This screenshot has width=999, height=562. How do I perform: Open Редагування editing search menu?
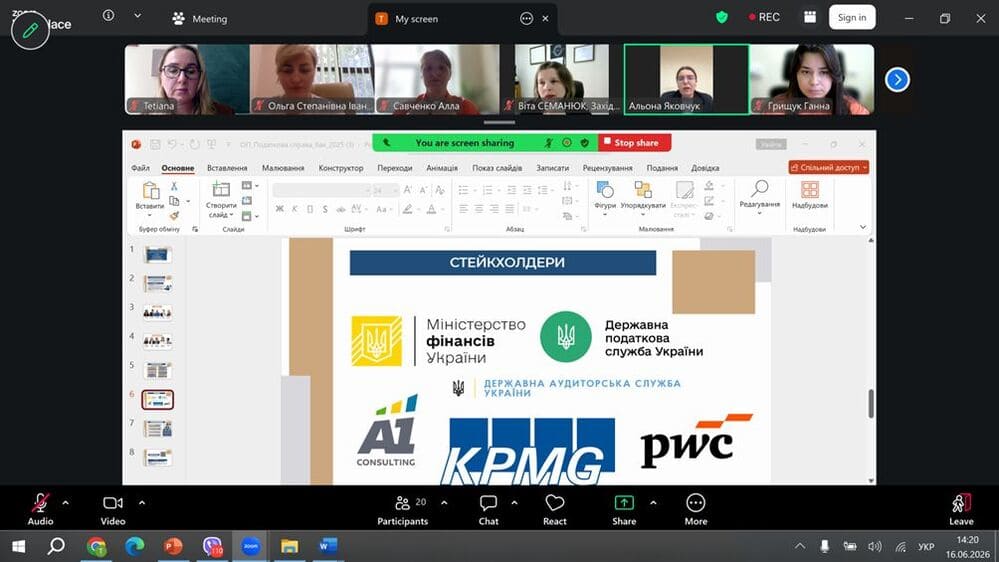(759, 196)
